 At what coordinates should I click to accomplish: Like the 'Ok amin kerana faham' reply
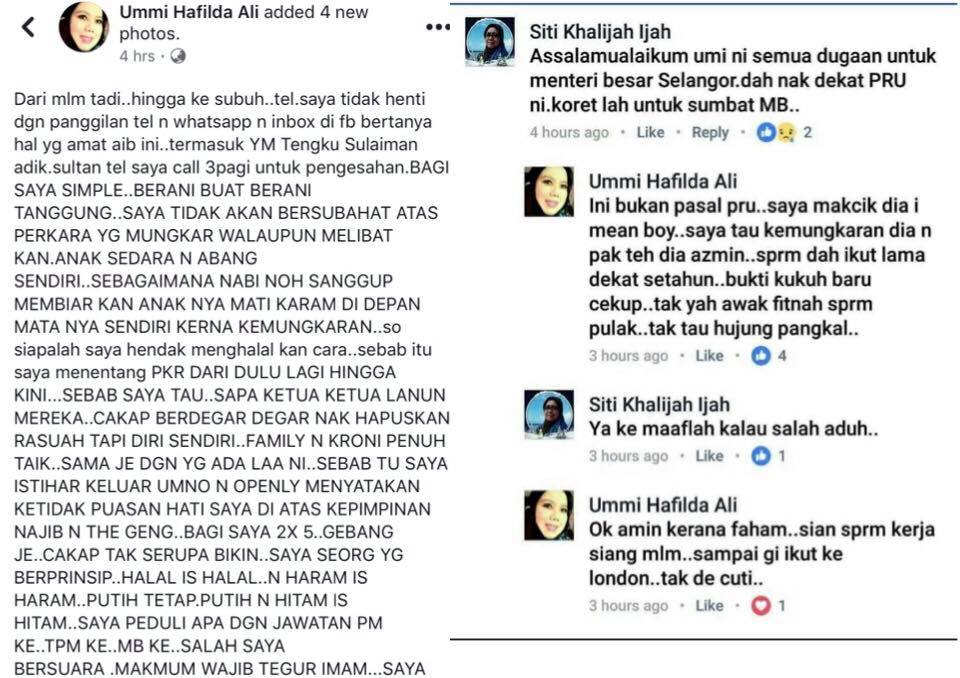709,606
